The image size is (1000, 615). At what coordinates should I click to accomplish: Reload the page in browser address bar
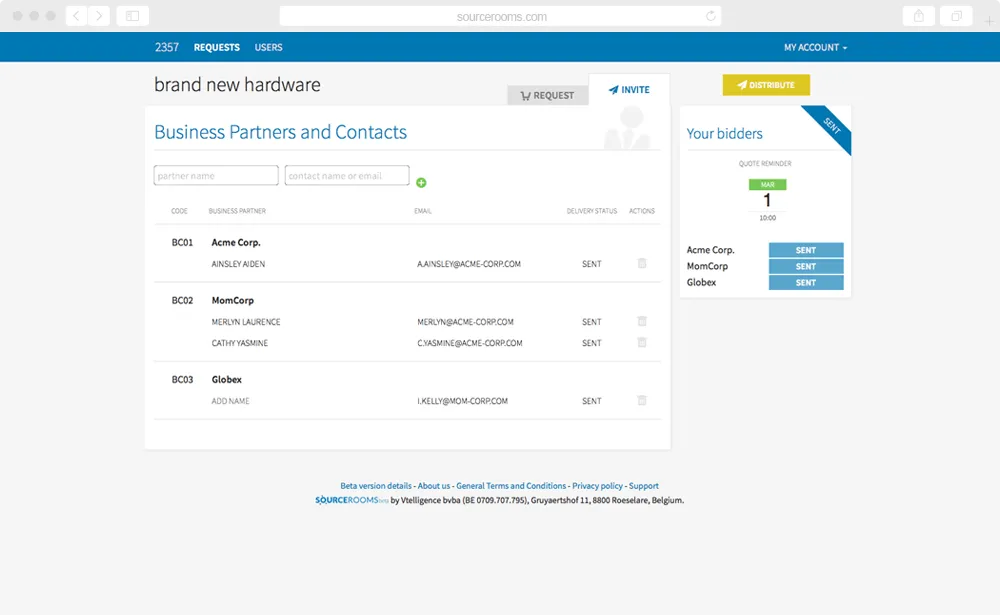click(710, 16)
